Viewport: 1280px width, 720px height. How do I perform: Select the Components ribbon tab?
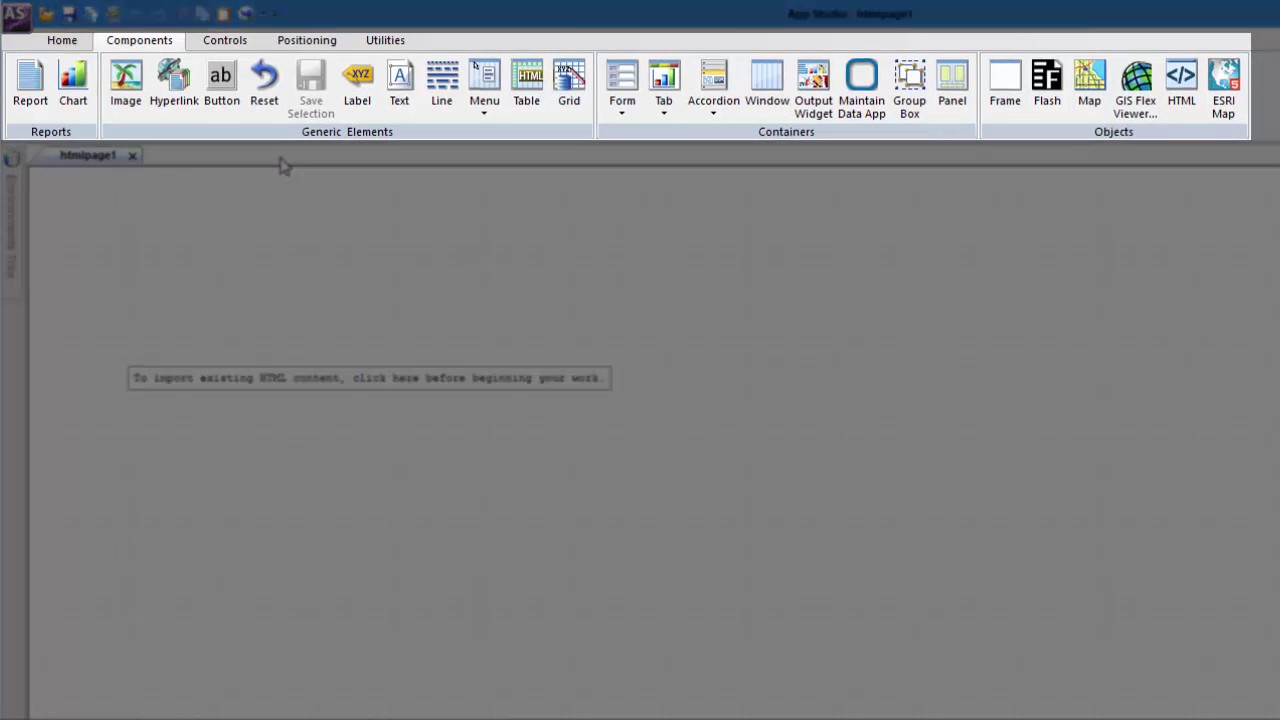[139, 40]
